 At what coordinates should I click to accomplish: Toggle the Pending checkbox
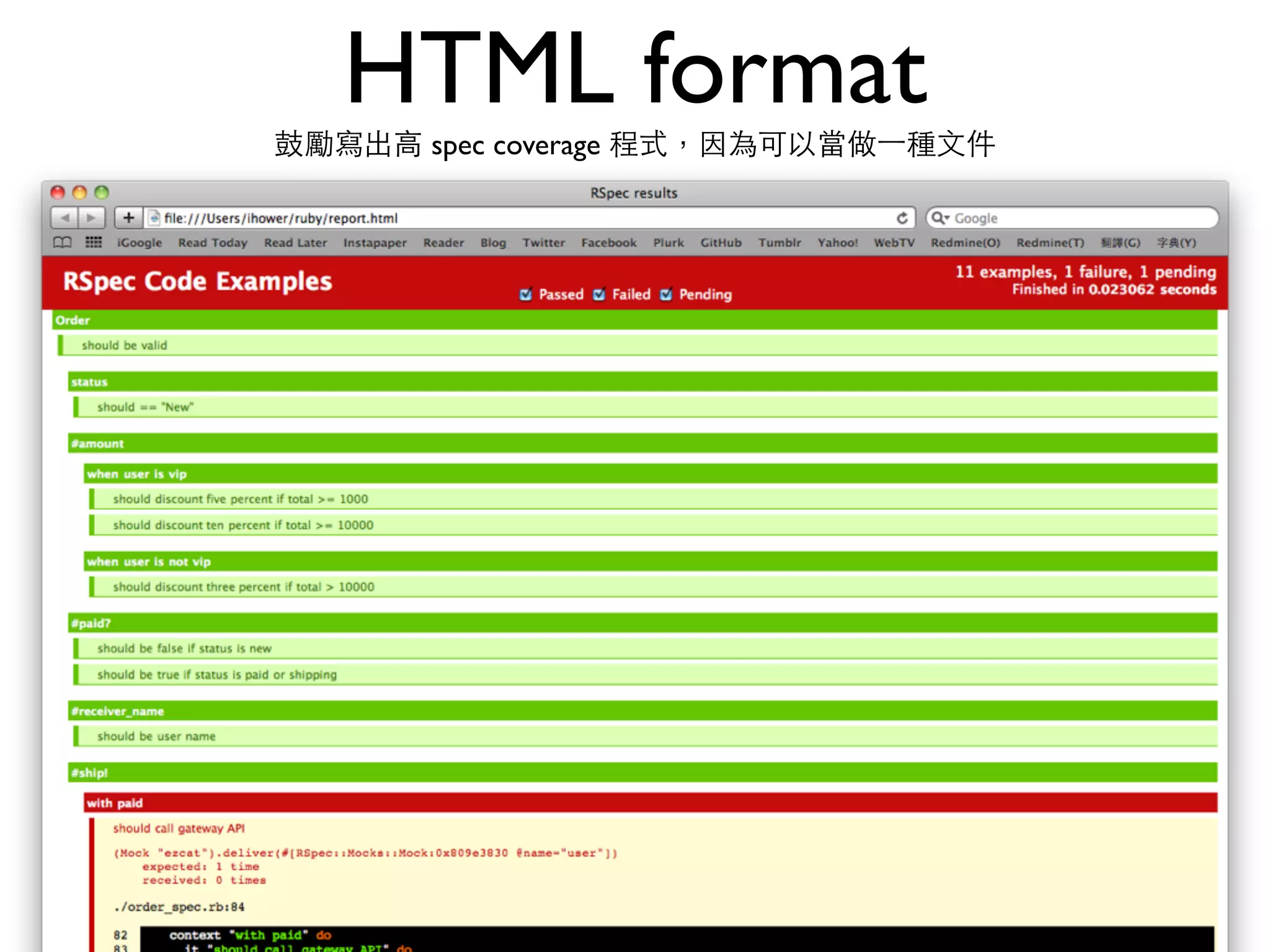666,294
